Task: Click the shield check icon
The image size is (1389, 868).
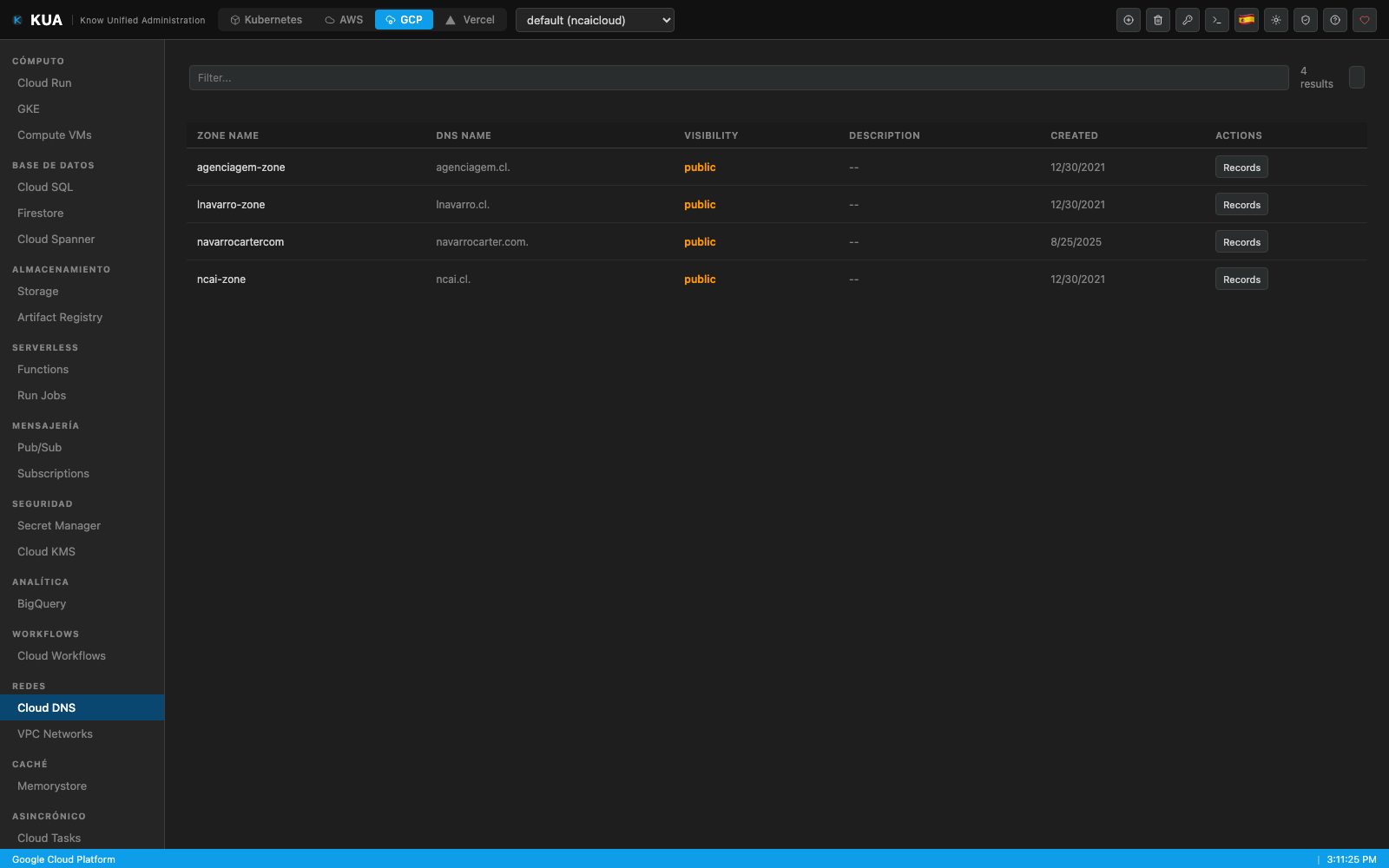Action: click(1306, 20)
